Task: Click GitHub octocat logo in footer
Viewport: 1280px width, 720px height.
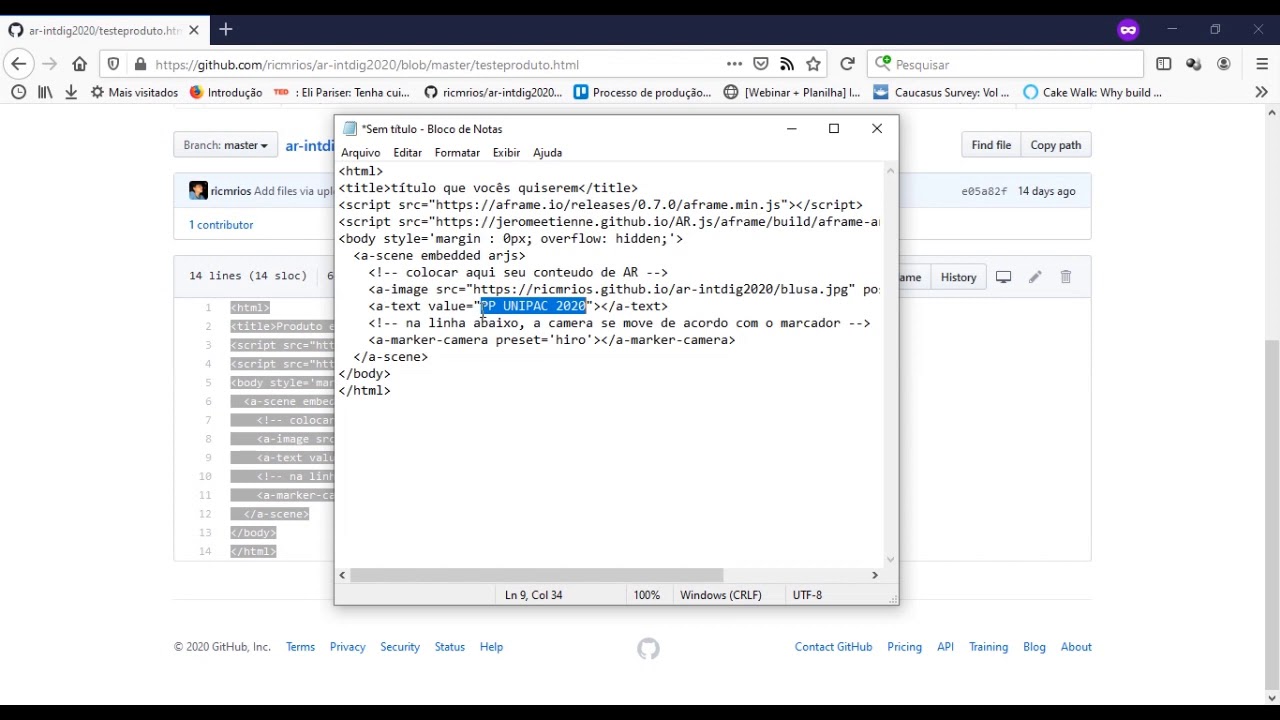Action: 648,649
